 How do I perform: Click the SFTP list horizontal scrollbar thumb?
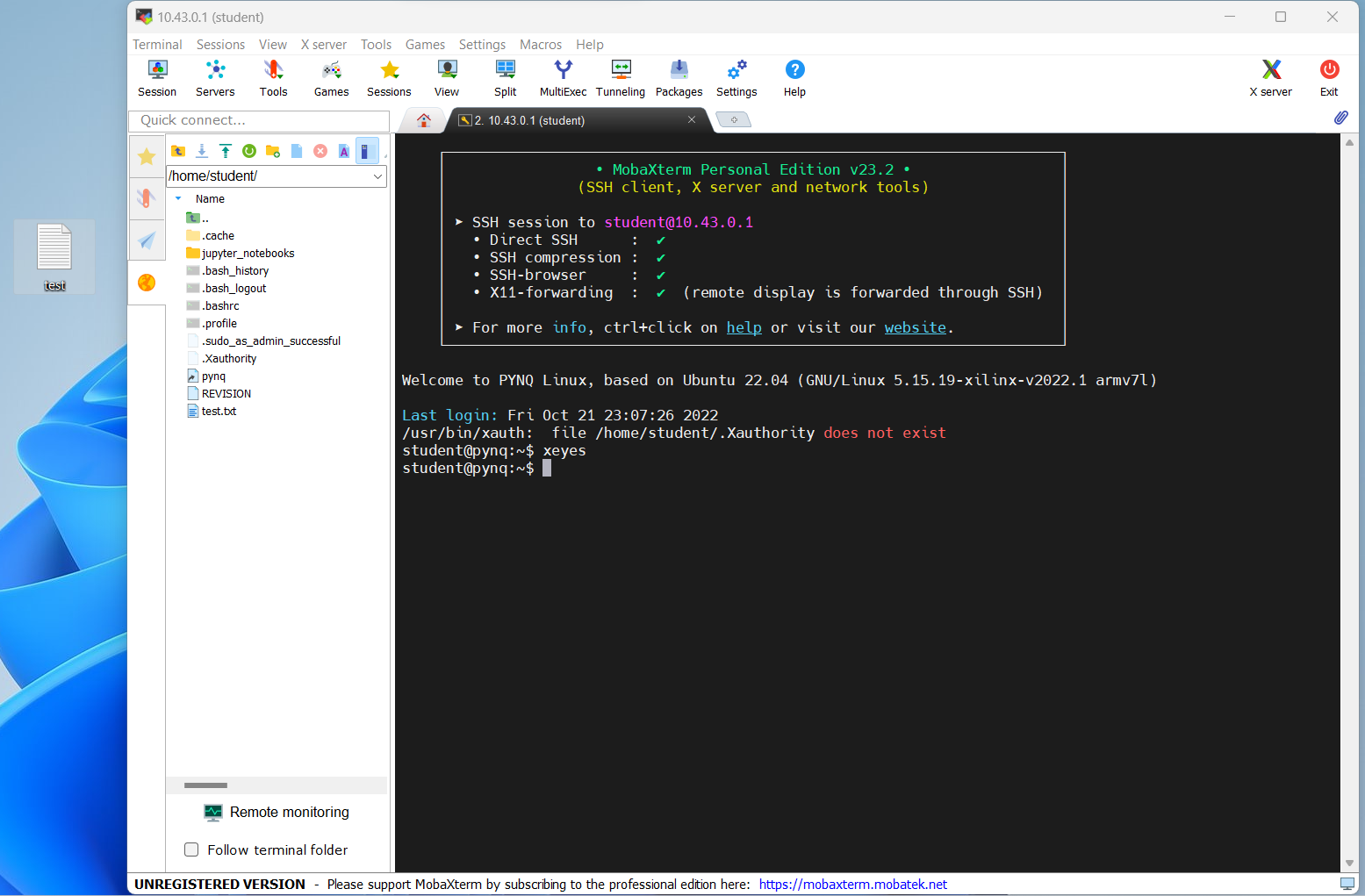pyautogui.click(x=205, y=785)
